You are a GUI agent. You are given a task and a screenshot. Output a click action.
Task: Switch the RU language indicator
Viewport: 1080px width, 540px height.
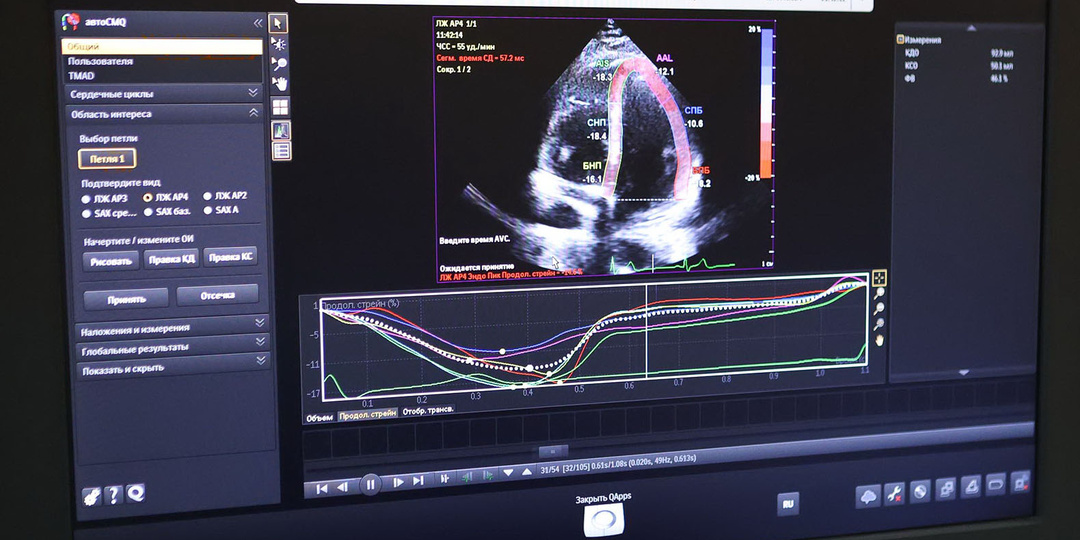[x=788, y=504]
